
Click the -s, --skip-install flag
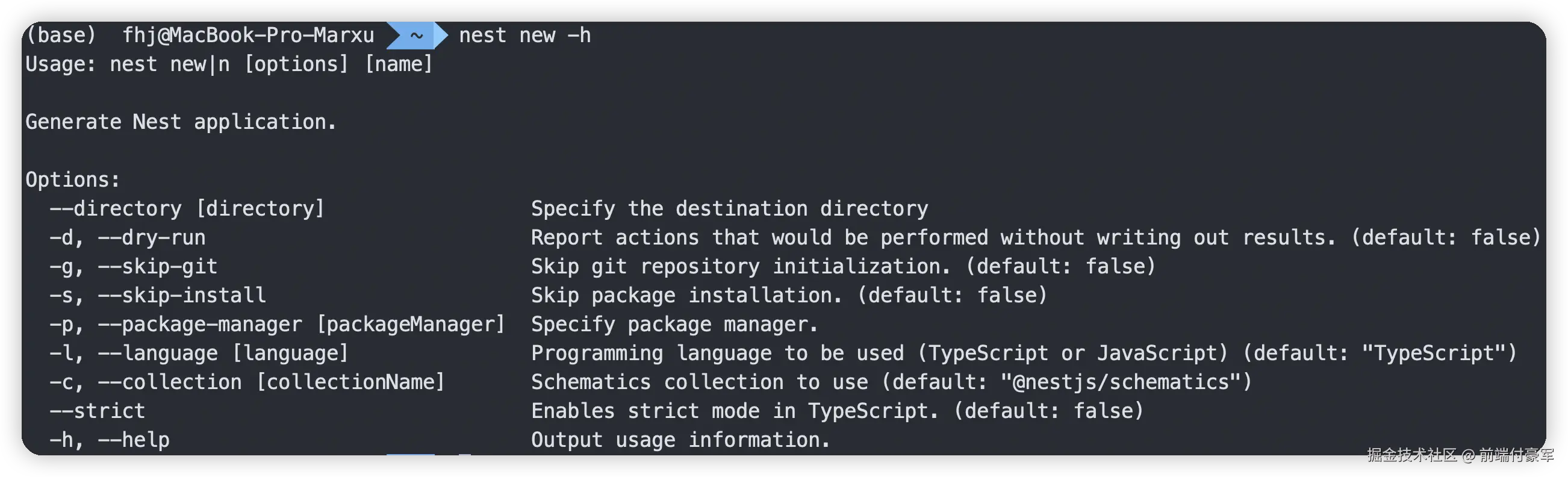coord(158,296)
